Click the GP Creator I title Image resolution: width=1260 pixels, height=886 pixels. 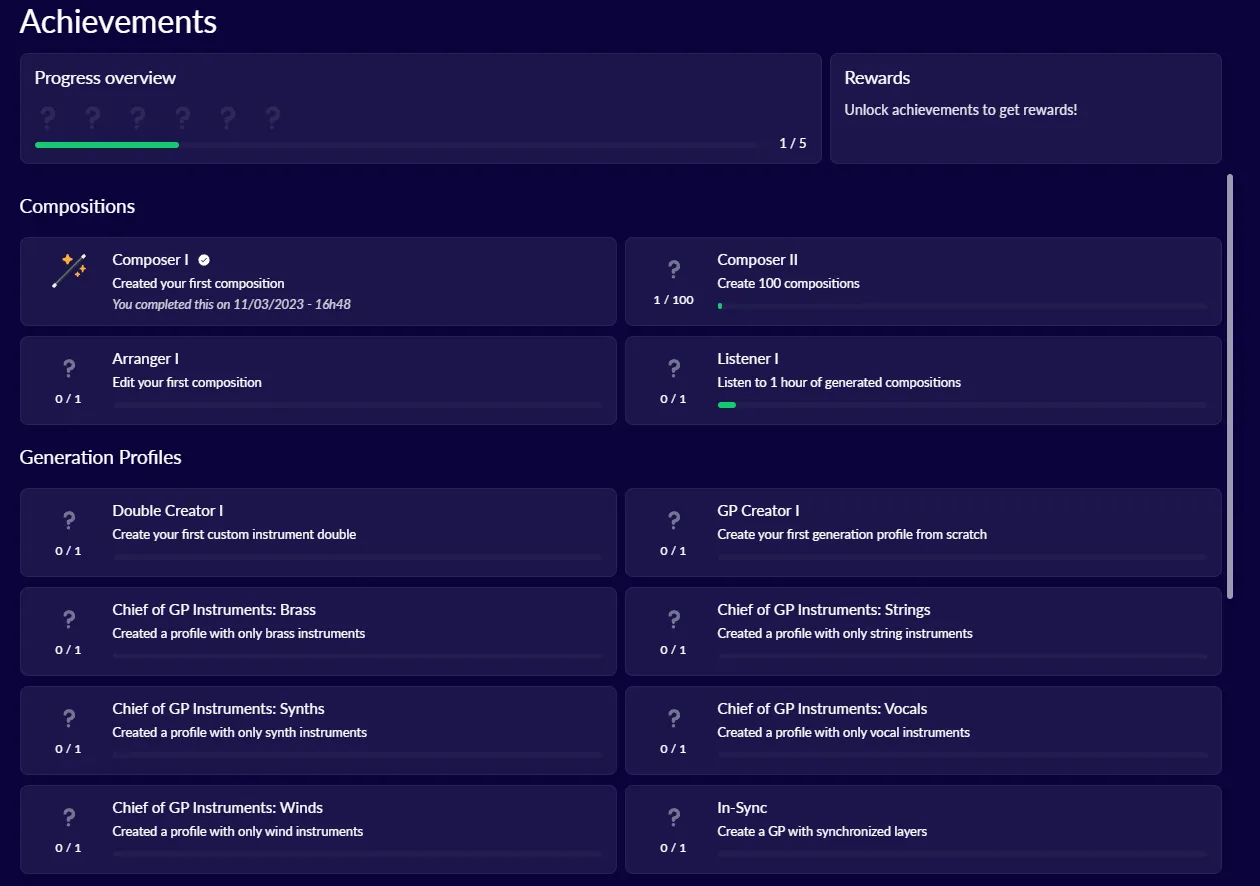click(x=758, y=511)
